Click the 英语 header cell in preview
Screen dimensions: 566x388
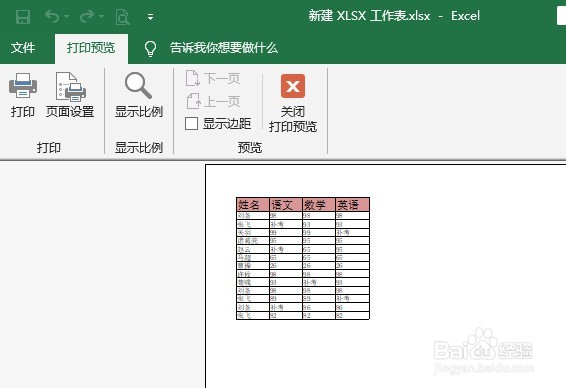pyautogui.click(x=352, y=205)
